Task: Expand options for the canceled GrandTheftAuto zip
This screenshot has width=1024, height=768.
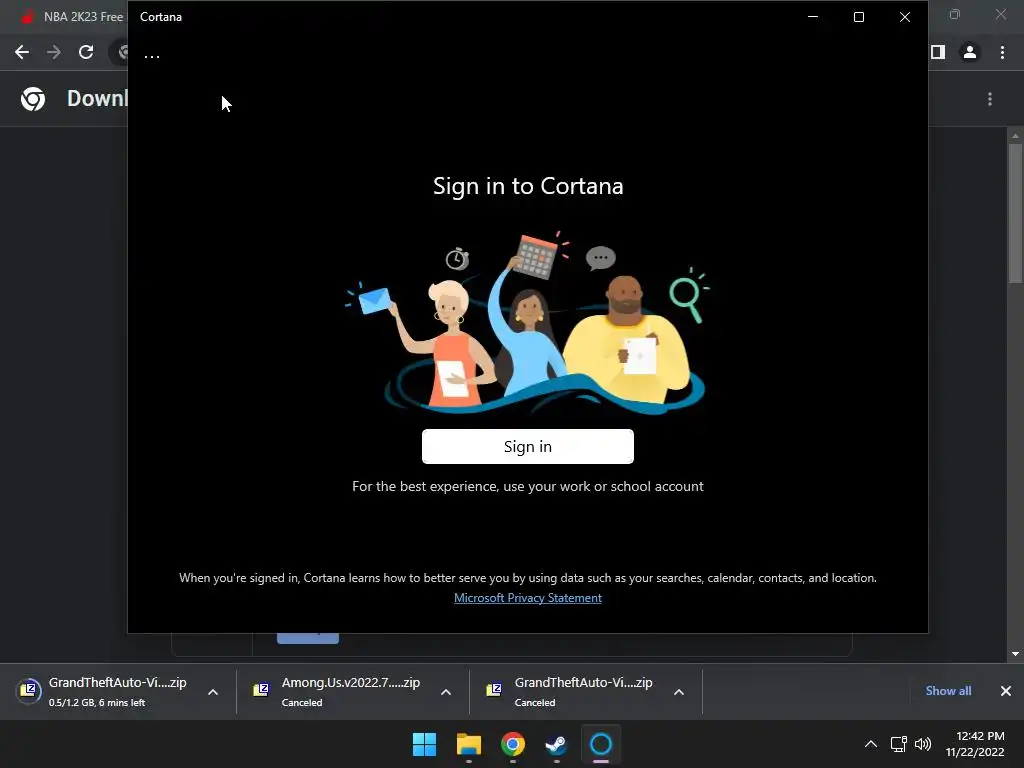Action: click(679, 692)
